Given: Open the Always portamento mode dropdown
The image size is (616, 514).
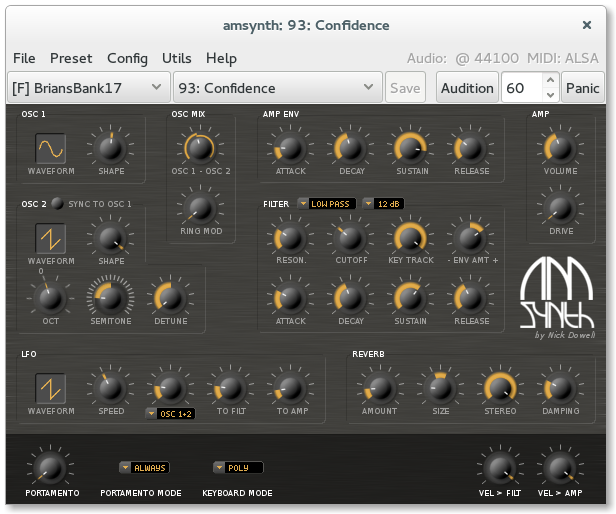Looking at the screenshot, I should [145, 468].
